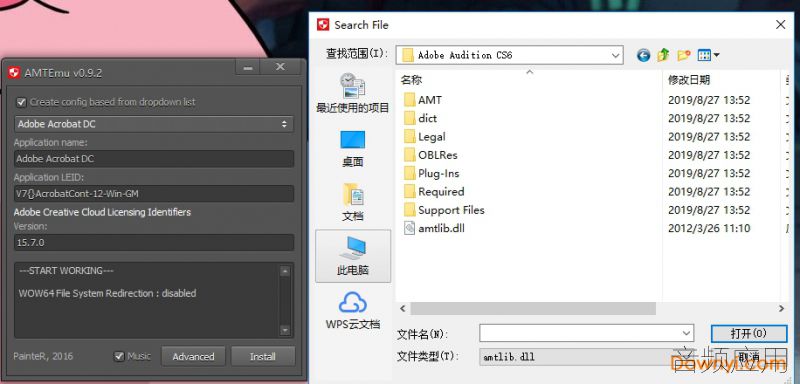Toggle Create config based from dropdown list
Image resolution: width=800 pixels, height=384 pixels.
21,102
